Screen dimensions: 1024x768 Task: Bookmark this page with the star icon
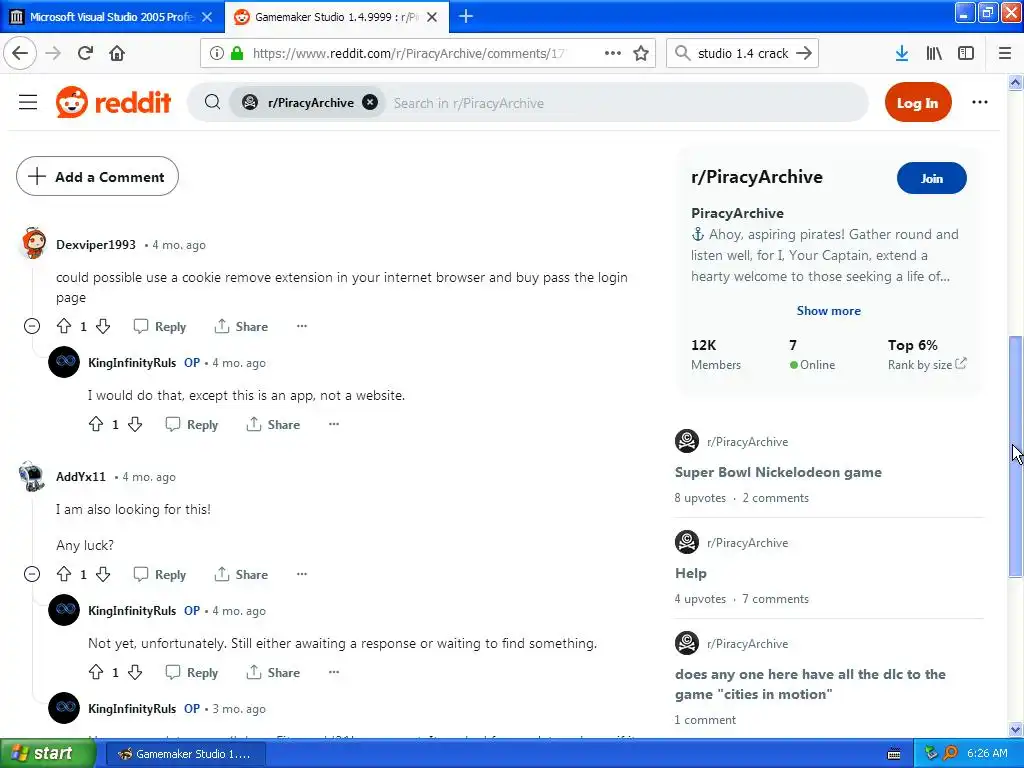[x=641, y=53]
